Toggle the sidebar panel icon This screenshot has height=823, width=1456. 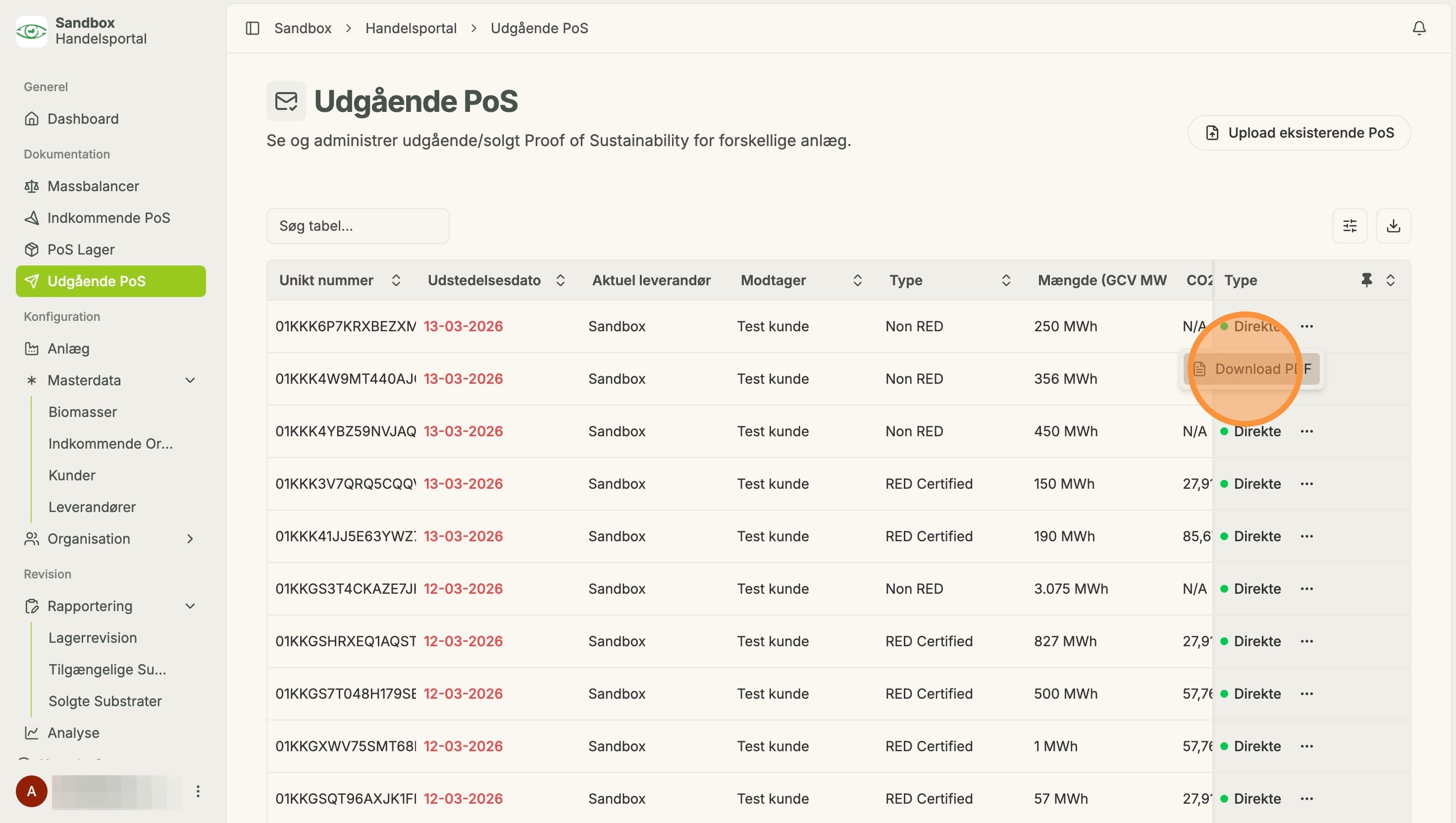tap(252, 28)
